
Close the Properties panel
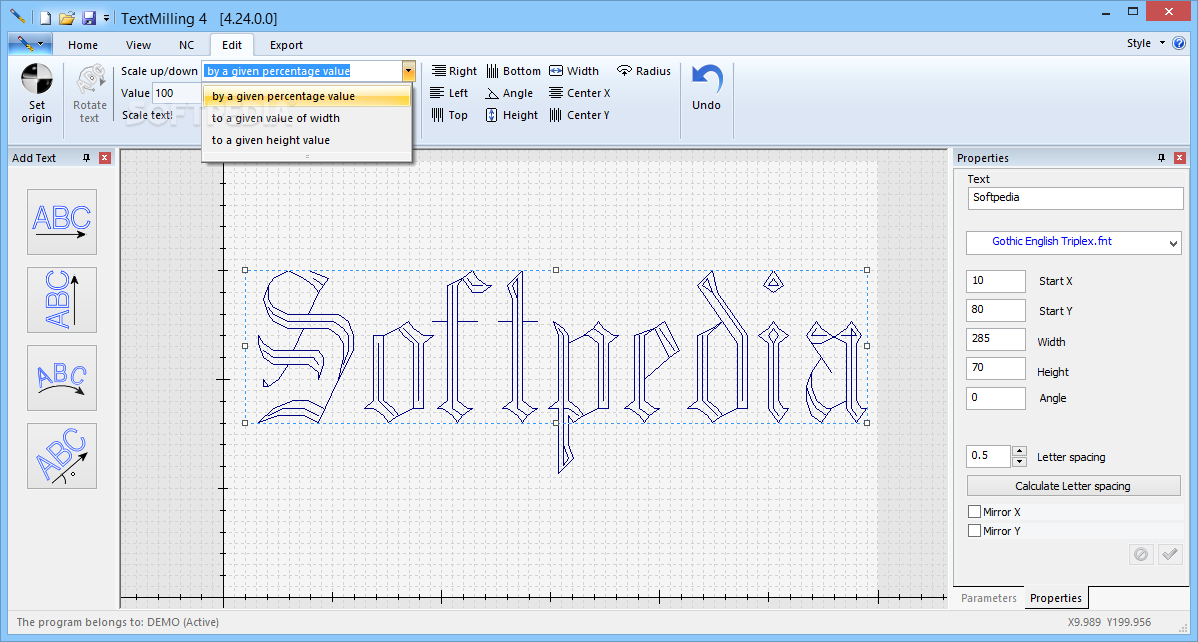click(1181, 158)
